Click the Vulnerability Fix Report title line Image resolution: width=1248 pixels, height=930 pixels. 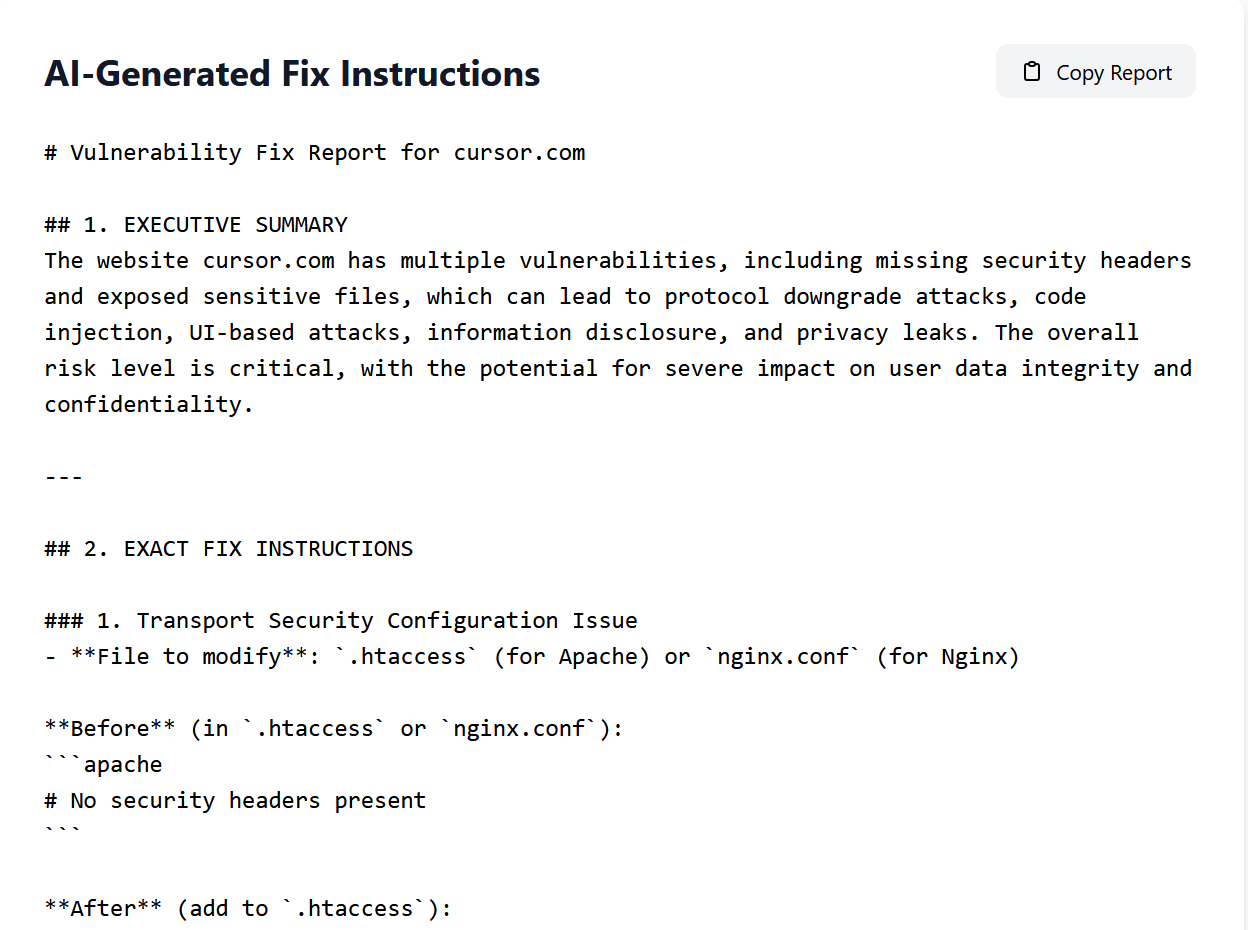pos(315,153)
